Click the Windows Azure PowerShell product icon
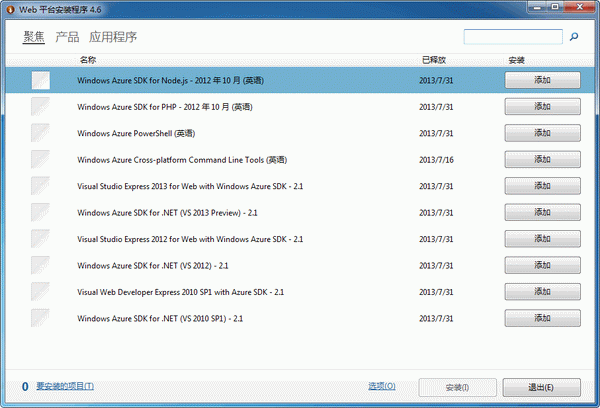Image resolution: width=600 pixels, height=408 pixels. pos(40,133)
